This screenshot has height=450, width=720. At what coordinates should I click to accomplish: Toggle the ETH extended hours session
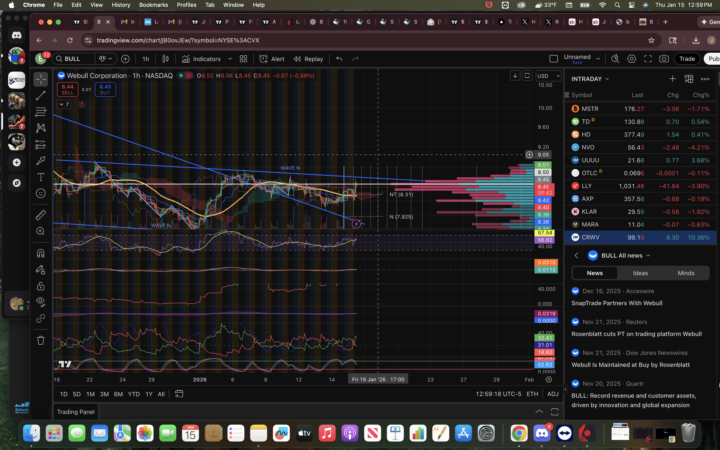point(532,394)
